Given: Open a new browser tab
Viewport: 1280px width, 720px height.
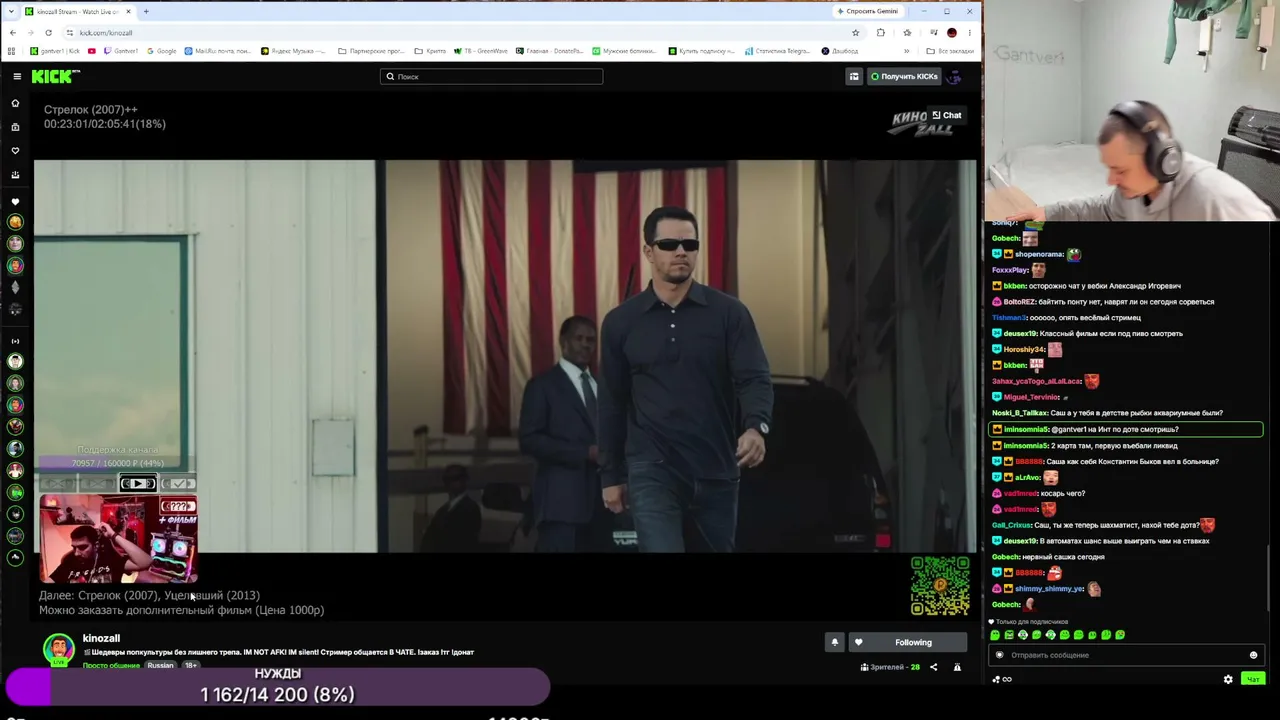Looking at the screenshot, I should (146, 11).
